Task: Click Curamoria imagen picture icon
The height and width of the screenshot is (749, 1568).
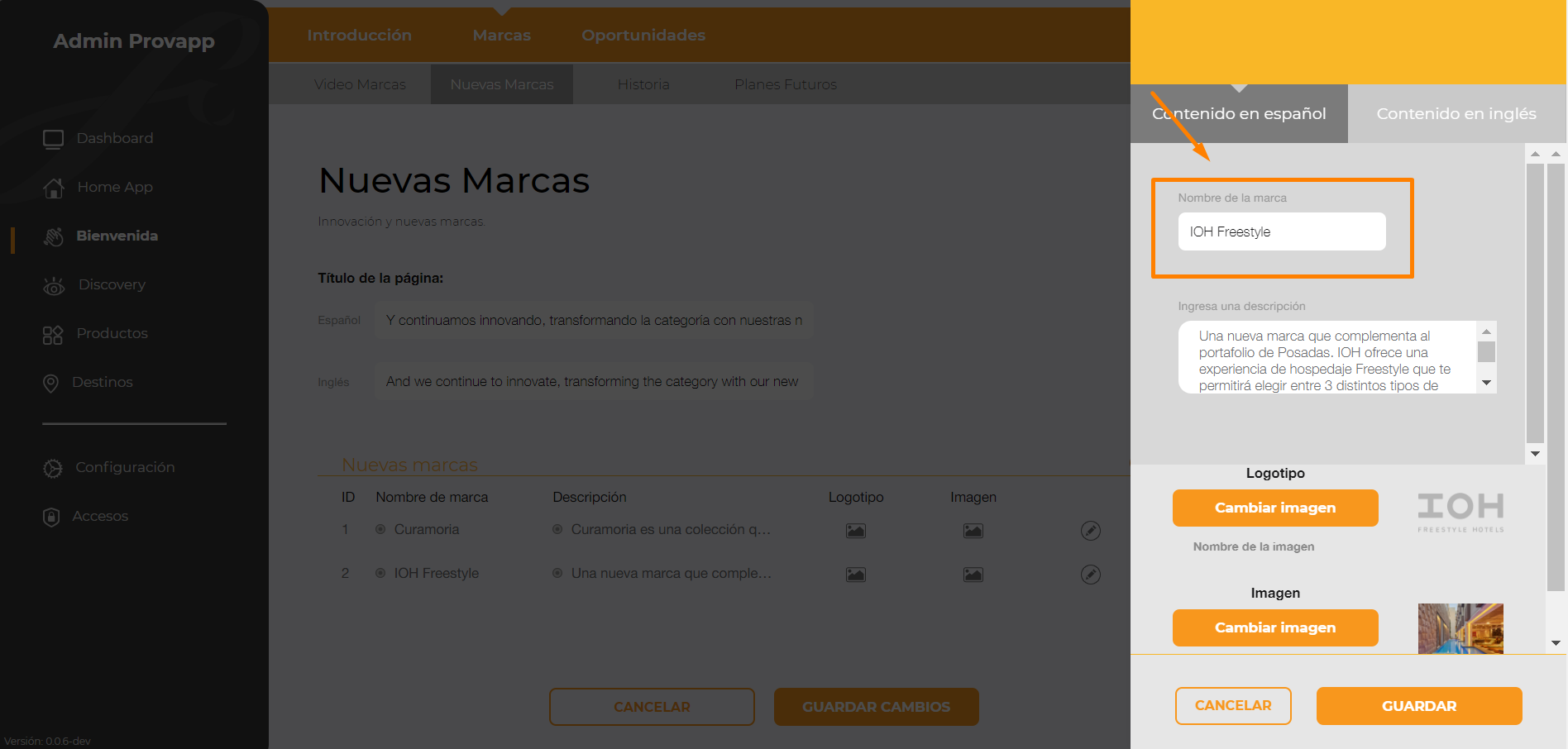Action: coord(973,531)
